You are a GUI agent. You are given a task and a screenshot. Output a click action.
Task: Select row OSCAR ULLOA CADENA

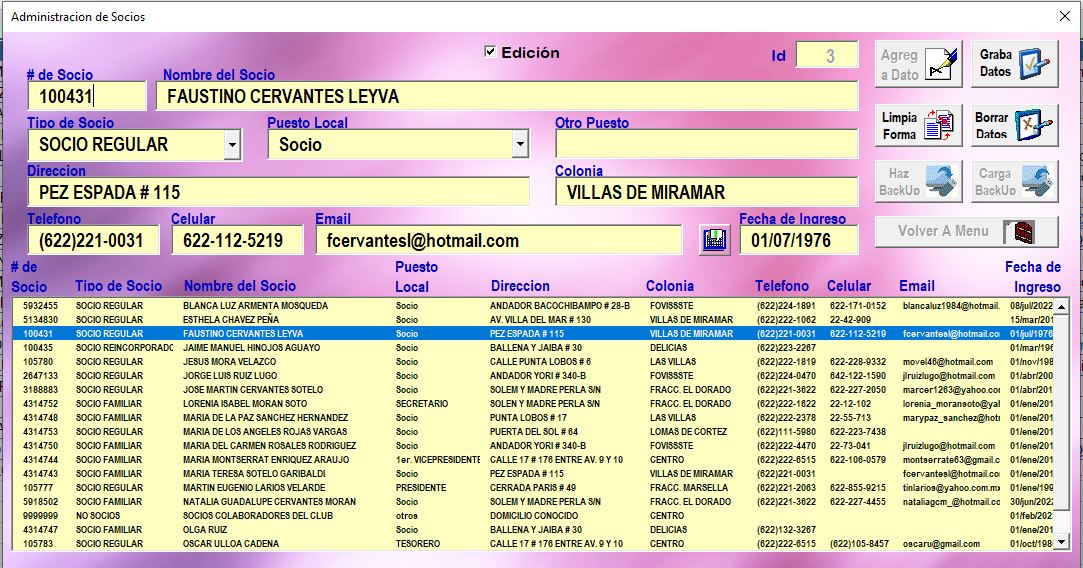click(533, 544)
